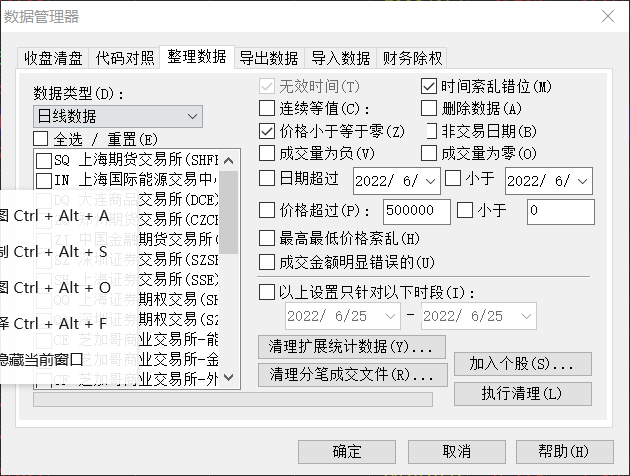Click the 加入个股 button

pyautogui.click(x=523, y=364)
